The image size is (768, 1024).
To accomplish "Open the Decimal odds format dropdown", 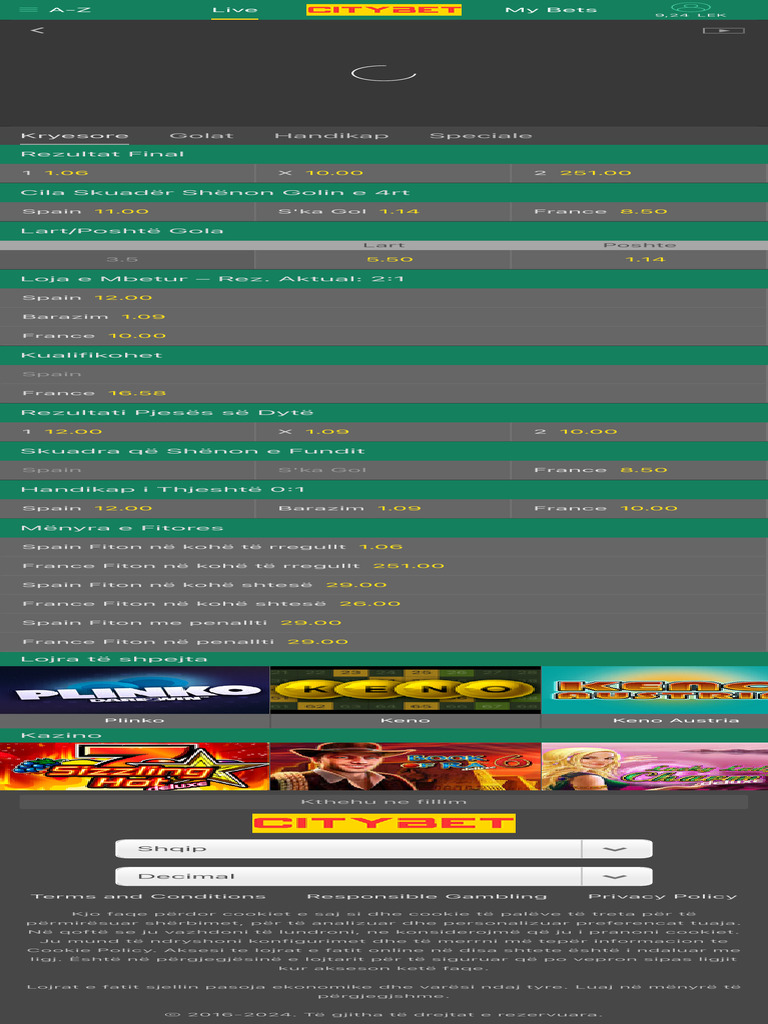I will coord(384,876).
